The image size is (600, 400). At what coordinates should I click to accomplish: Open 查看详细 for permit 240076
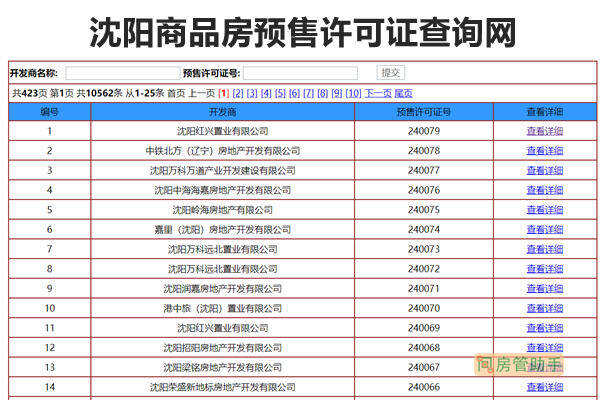click(545, 190)
